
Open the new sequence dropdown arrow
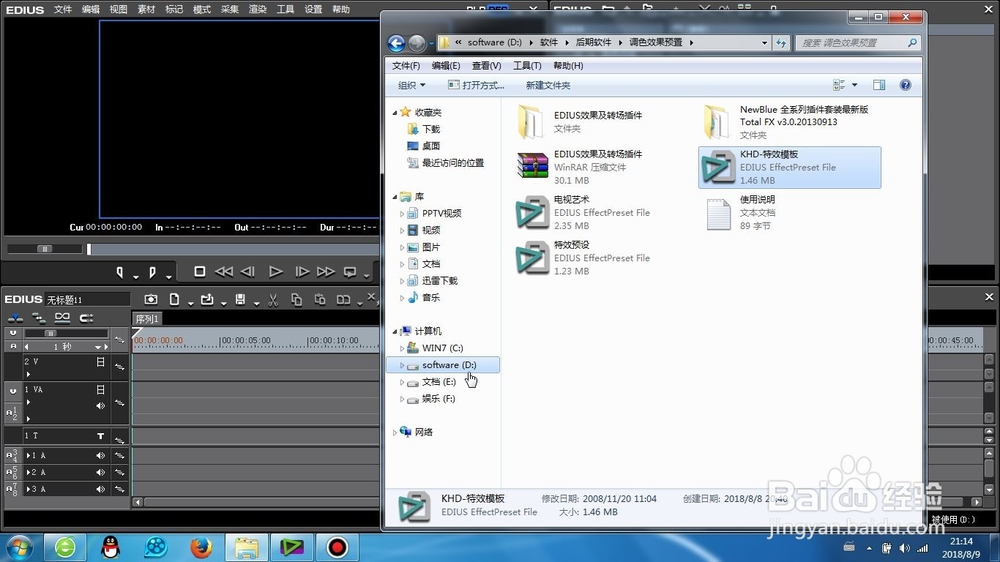point(190,303)
